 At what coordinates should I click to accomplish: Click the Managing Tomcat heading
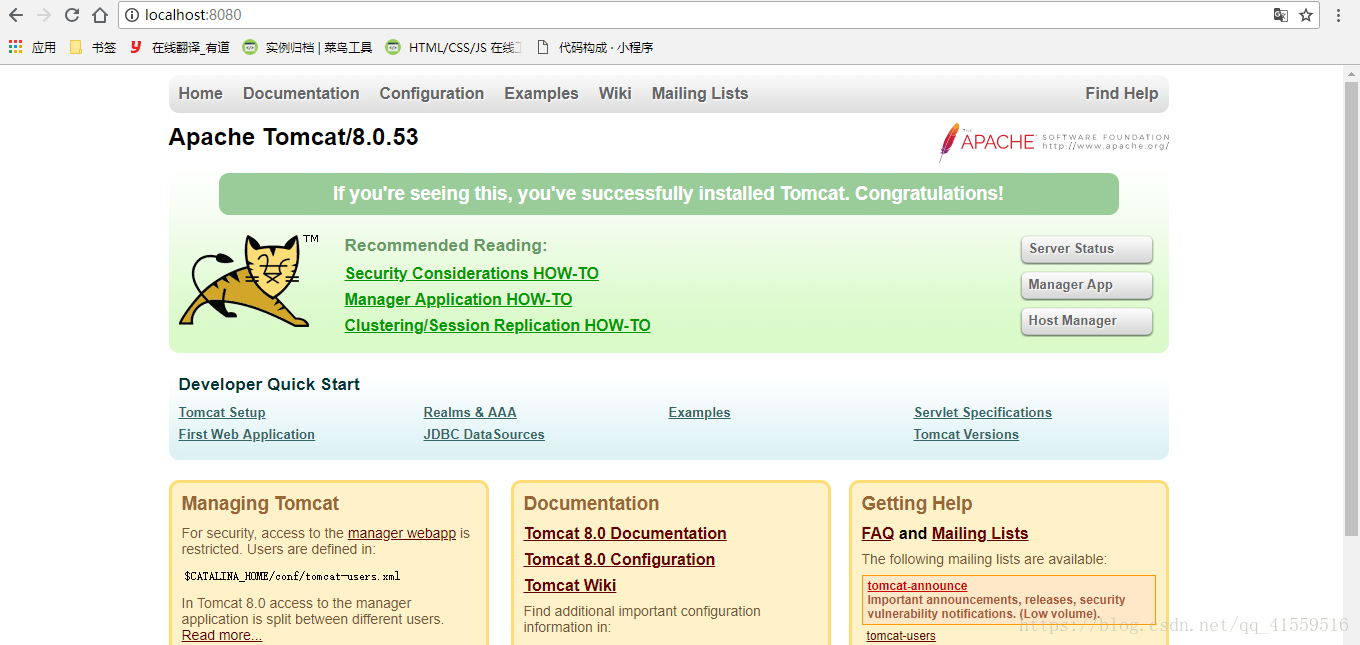[x=260, y=504]
